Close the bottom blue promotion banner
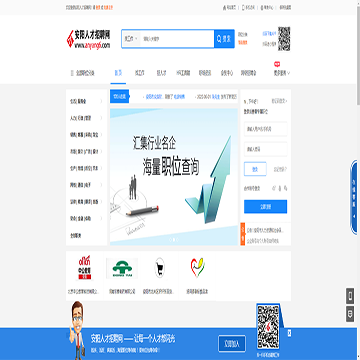 [289, 333]
